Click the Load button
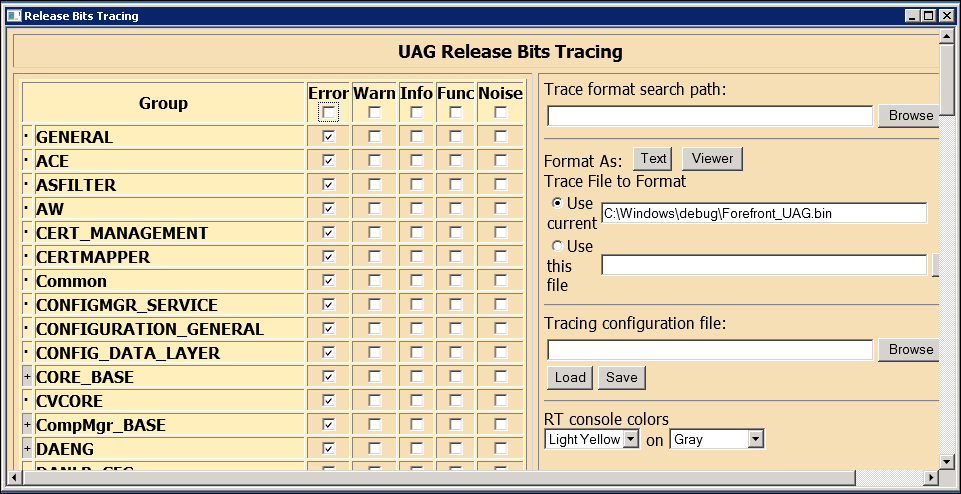 570,378
